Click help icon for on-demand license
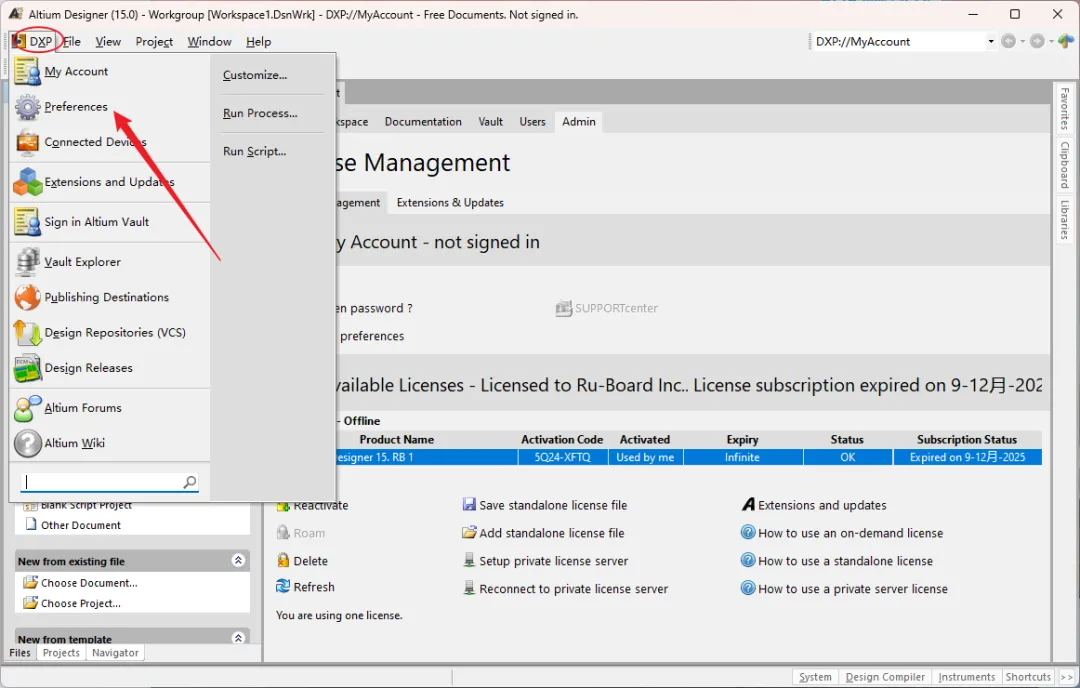Image resolution: width=1080 pixels, height=688 pixels. pos(748,532)
